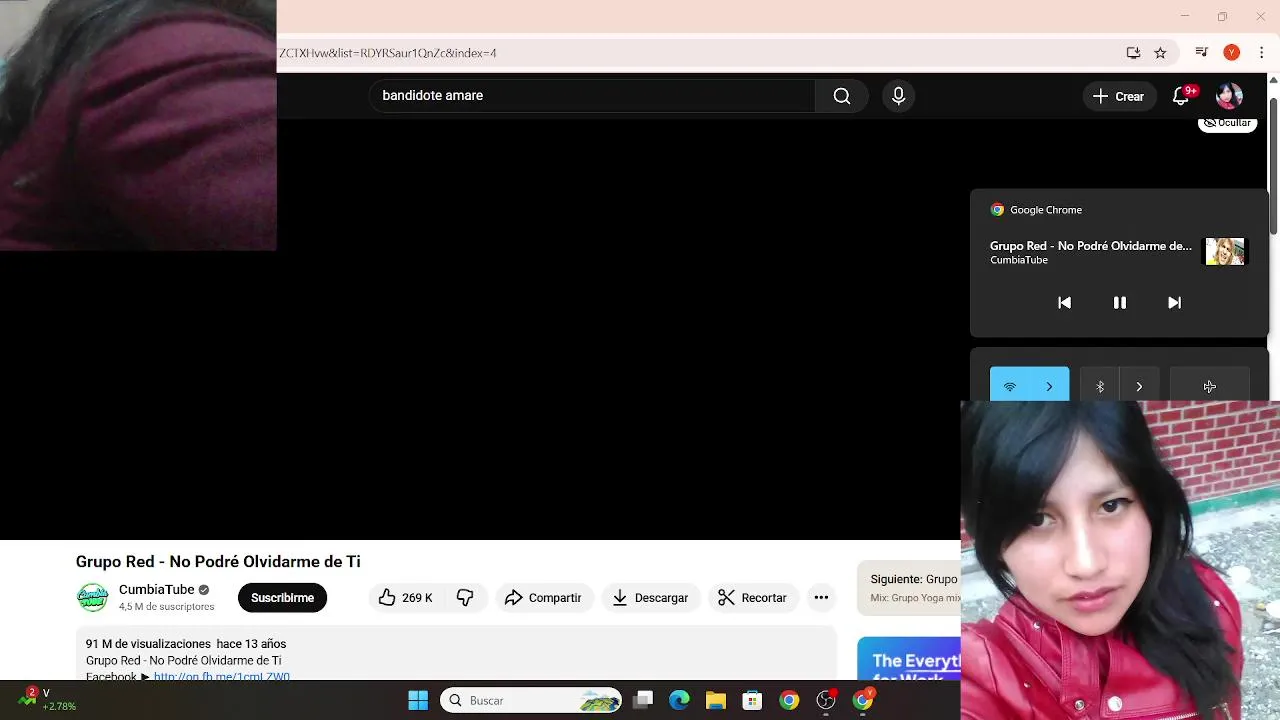Click the Google Chrome label in media panel
Screen dimensions: 1280x720
[x=1046, y=210]
